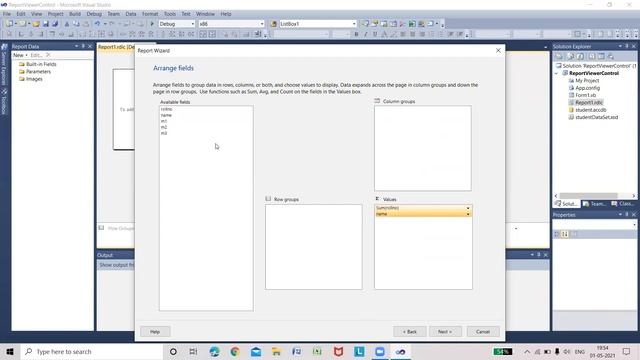Close the Report Data panel
The height and width of the screenshot is (360, 640).
click(90, 47)
